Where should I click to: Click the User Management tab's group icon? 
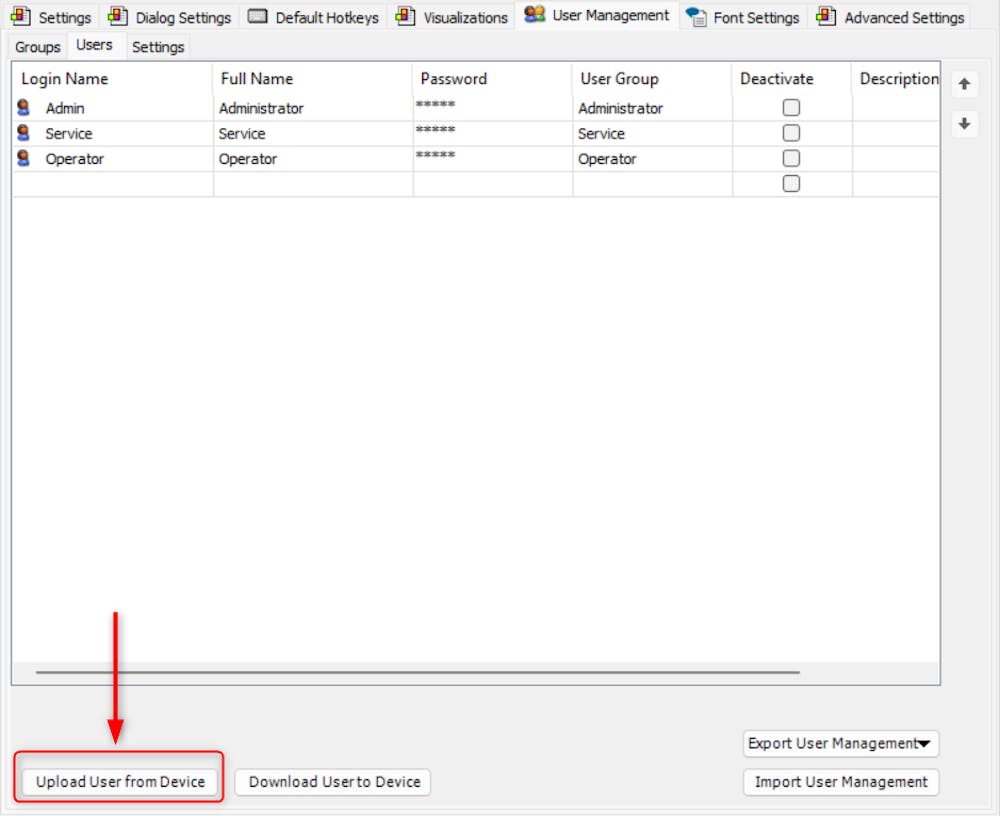point(534,15)
